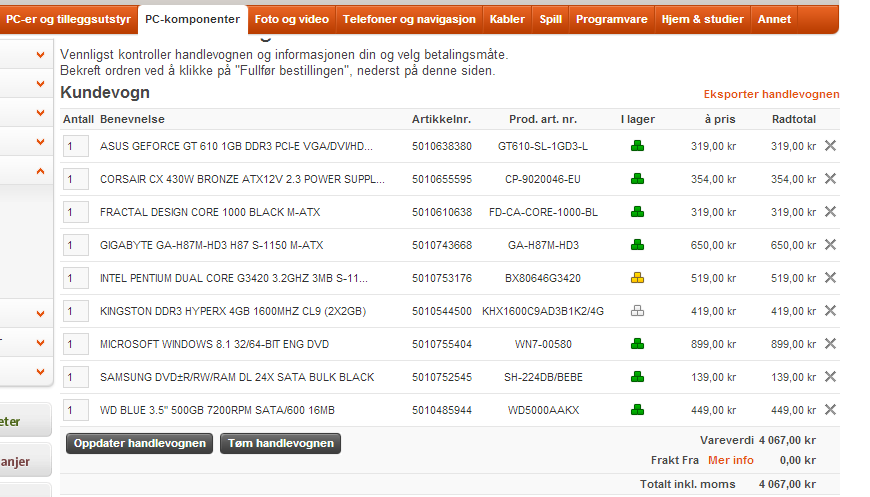Open ASUS GEFORCE GT 610 product name
The image size is (870, 497).
pyautogui.click(x=236, y=146)
